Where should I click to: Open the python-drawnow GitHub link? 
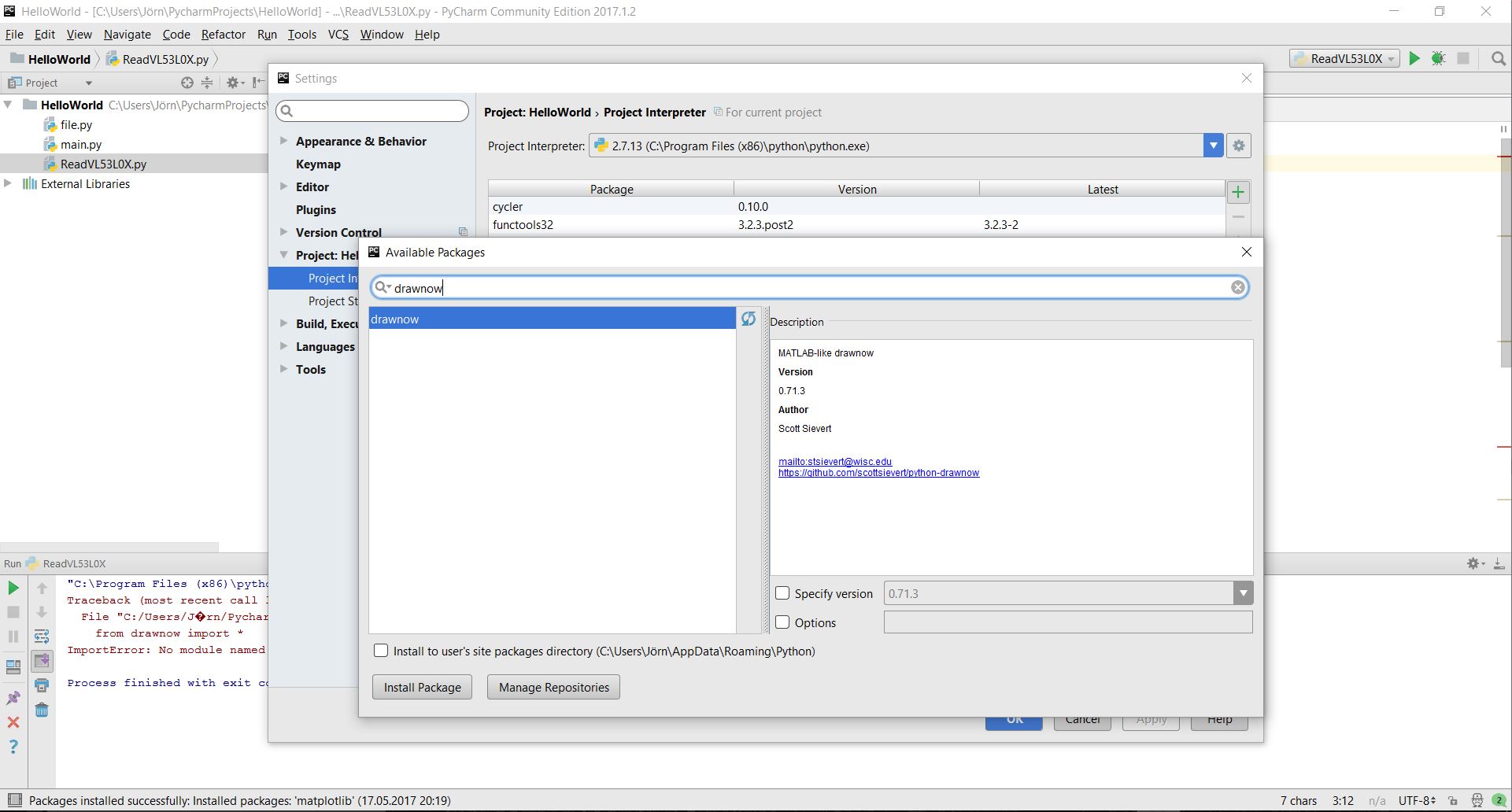[878, 473]
